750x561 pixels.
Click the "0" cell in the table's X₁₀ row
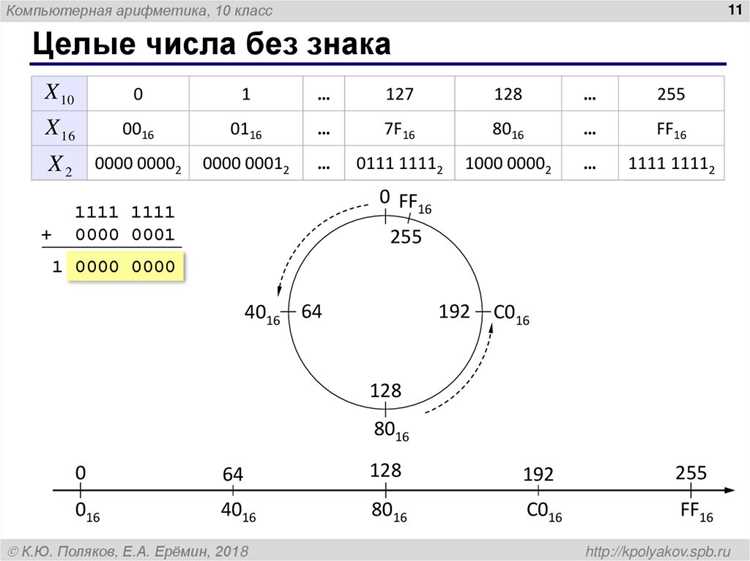(x=138, y=93)
